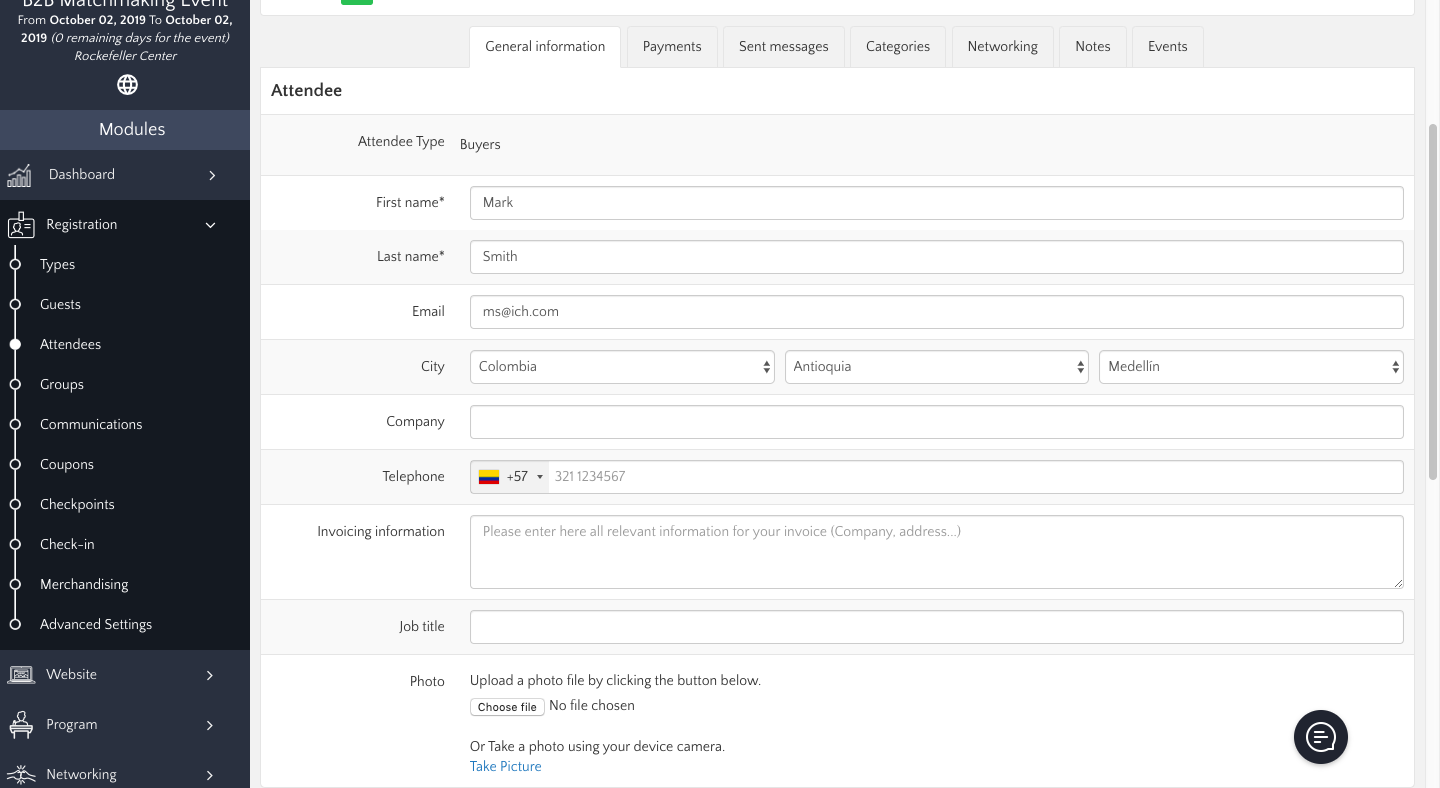The image size is (1440, 788).
Task: Open the chat support bubble
Action: coord(1320,737)
